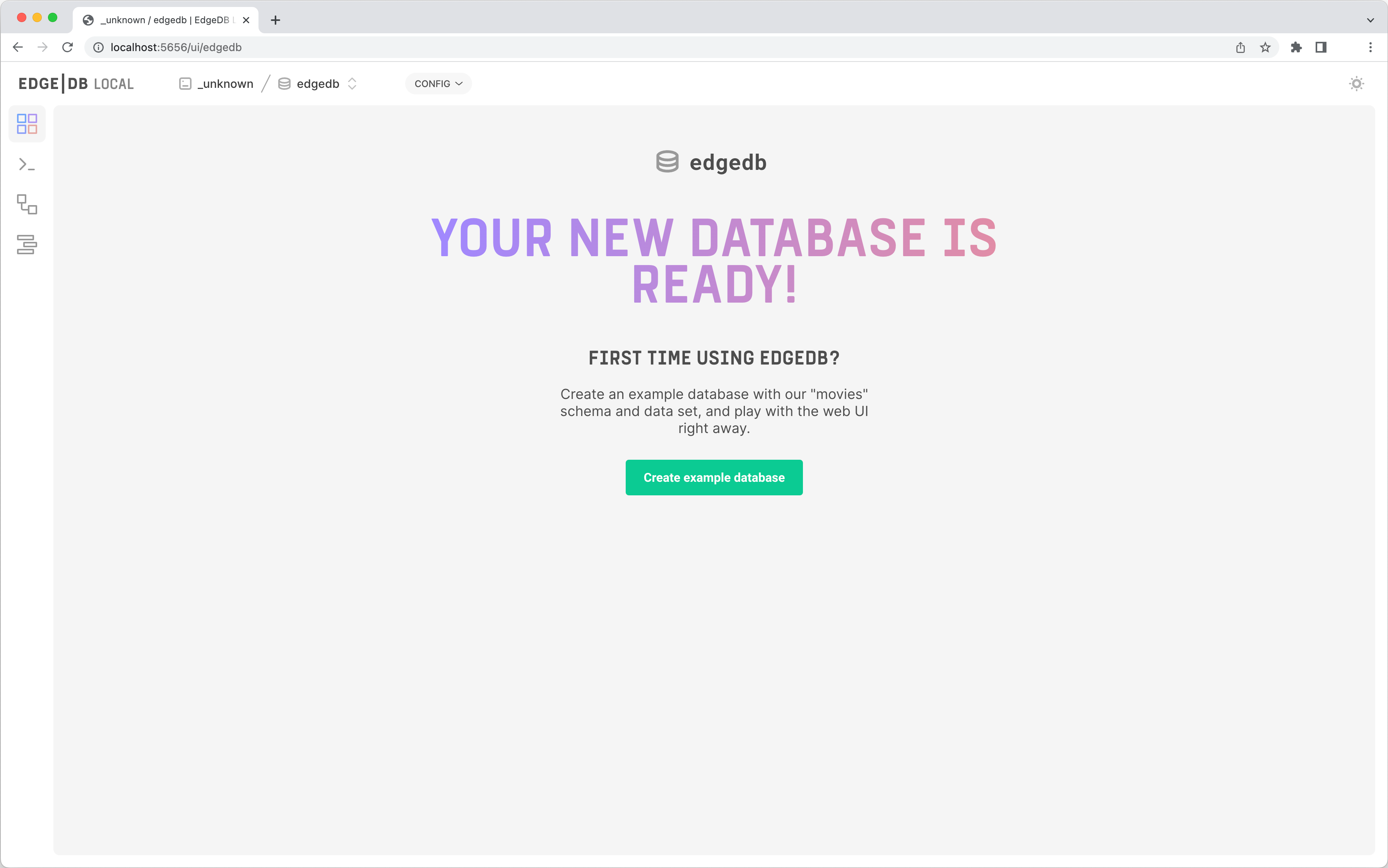Click the large database icon beside edgedb heading
Viewport: 1388px width, 868px height.
pos(667,162)
